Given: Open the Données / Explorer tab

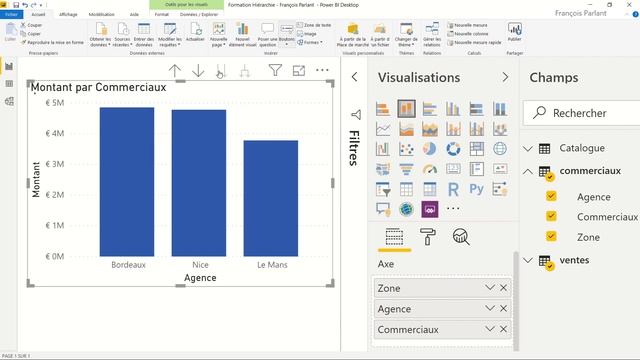Looking at the screenshot, I should coord(199,14).
